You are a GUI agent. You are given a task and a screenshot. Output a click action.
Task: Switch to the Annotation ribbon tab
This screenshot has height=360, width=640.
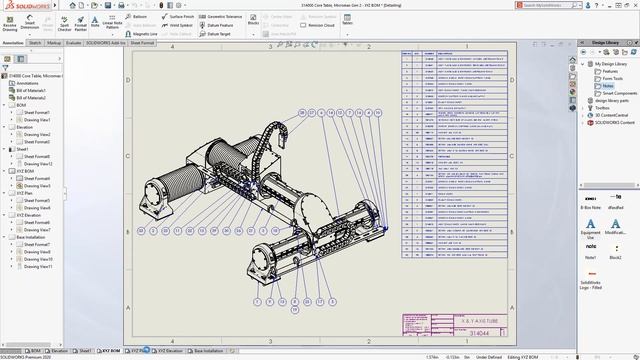click(13, 43)
